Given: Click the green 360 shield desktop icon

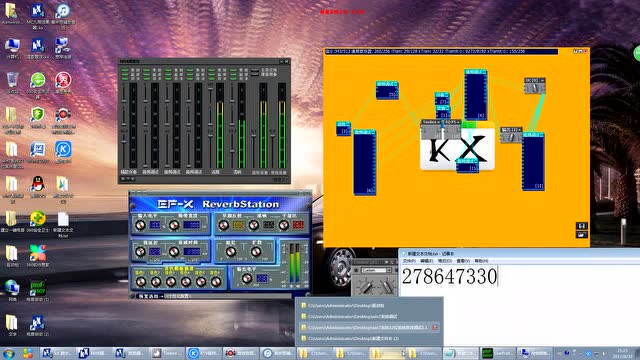Looking at the screenshot, I should pyautogui.click(x=38, y=115).
